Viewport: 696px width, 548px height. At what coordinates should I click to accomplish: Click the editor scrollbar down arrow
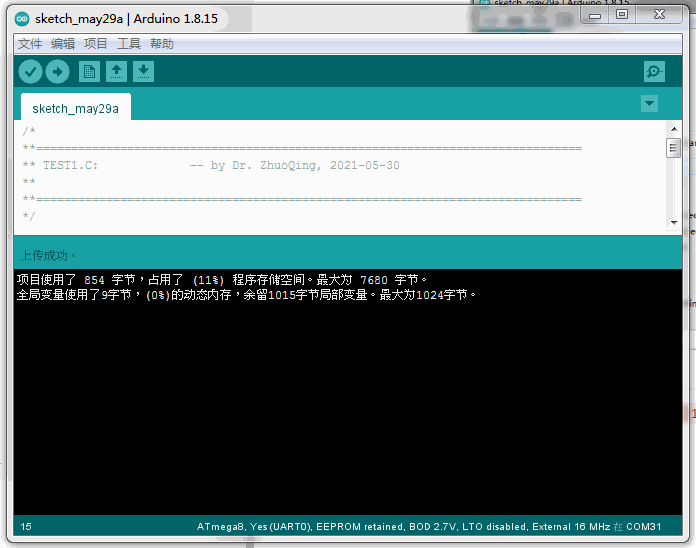(x=674, y=223)
